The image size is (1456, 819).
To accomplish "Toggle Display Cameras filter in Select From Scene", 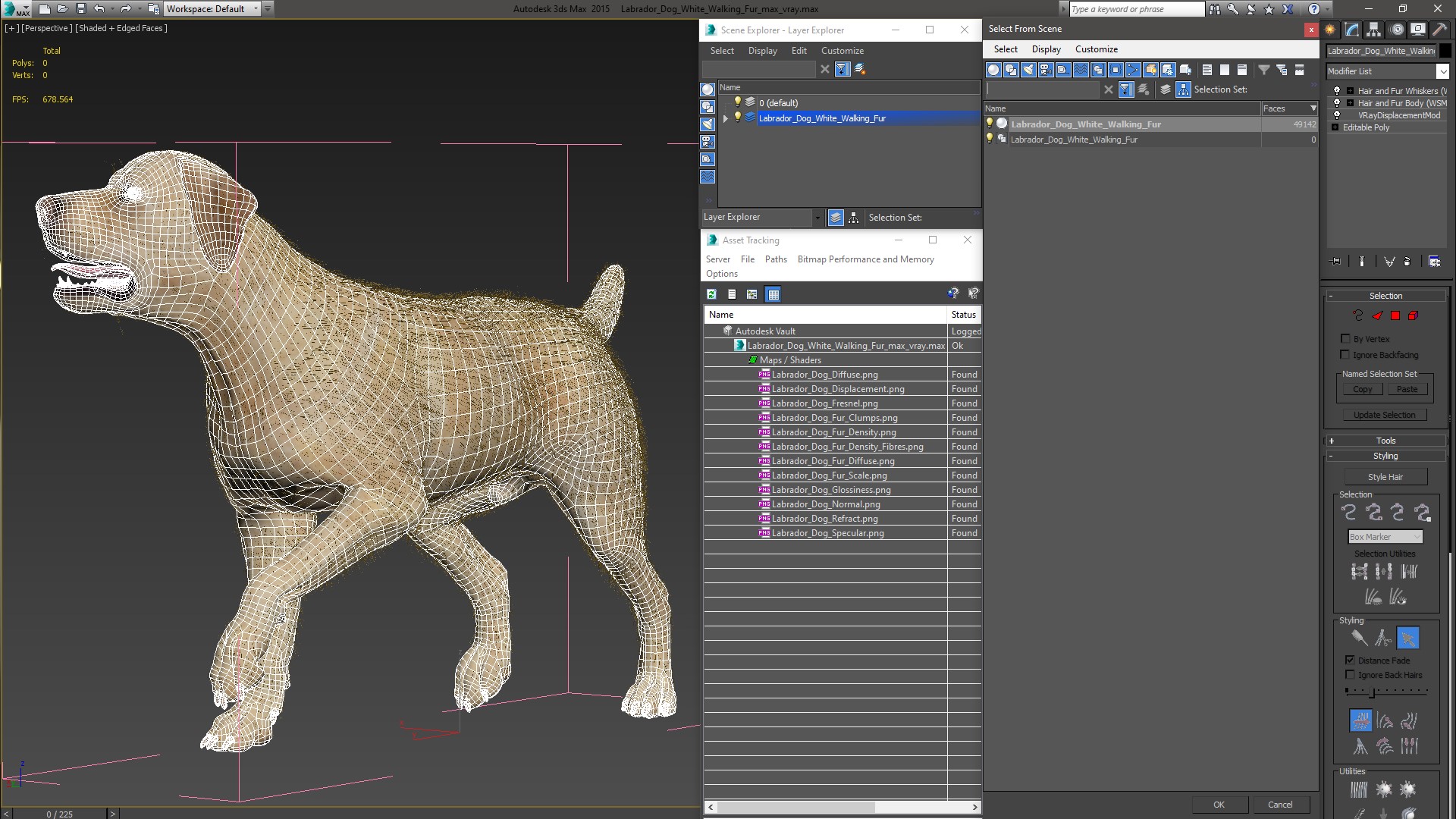I will pyautogui.click(x=1046, y=70).
